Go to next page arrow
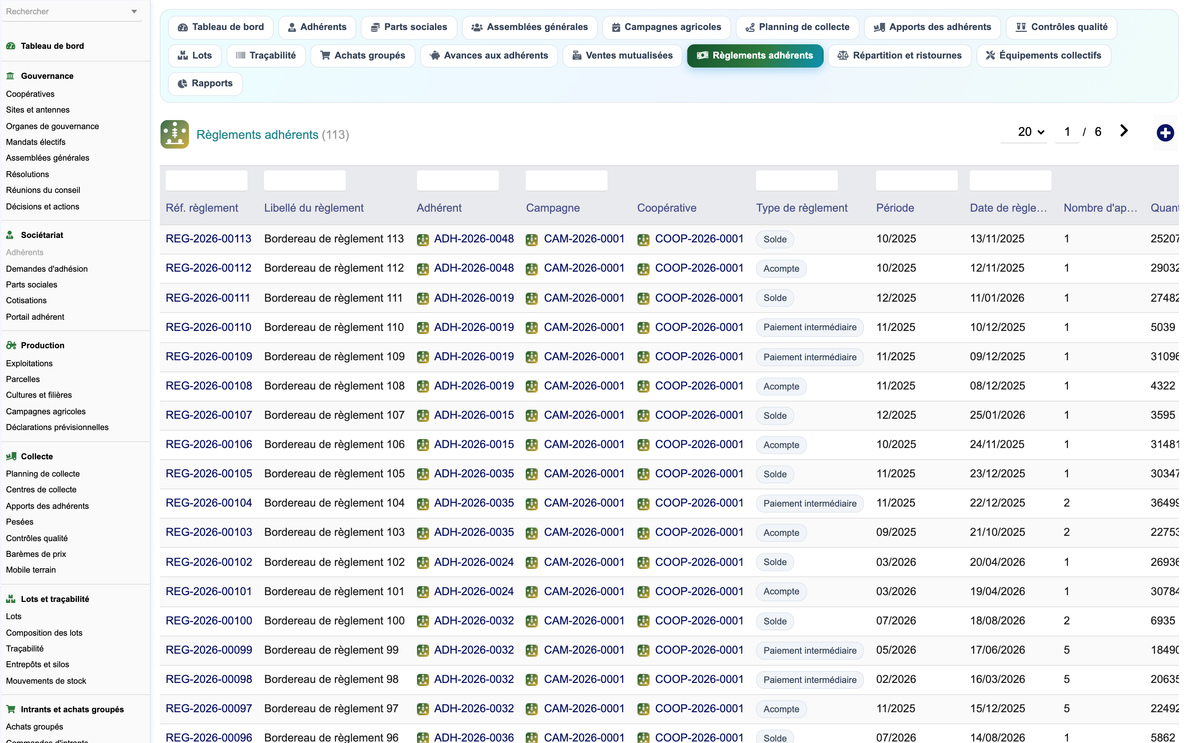Viewport: 1200px width, 743px height. (x=1124, y=131)
